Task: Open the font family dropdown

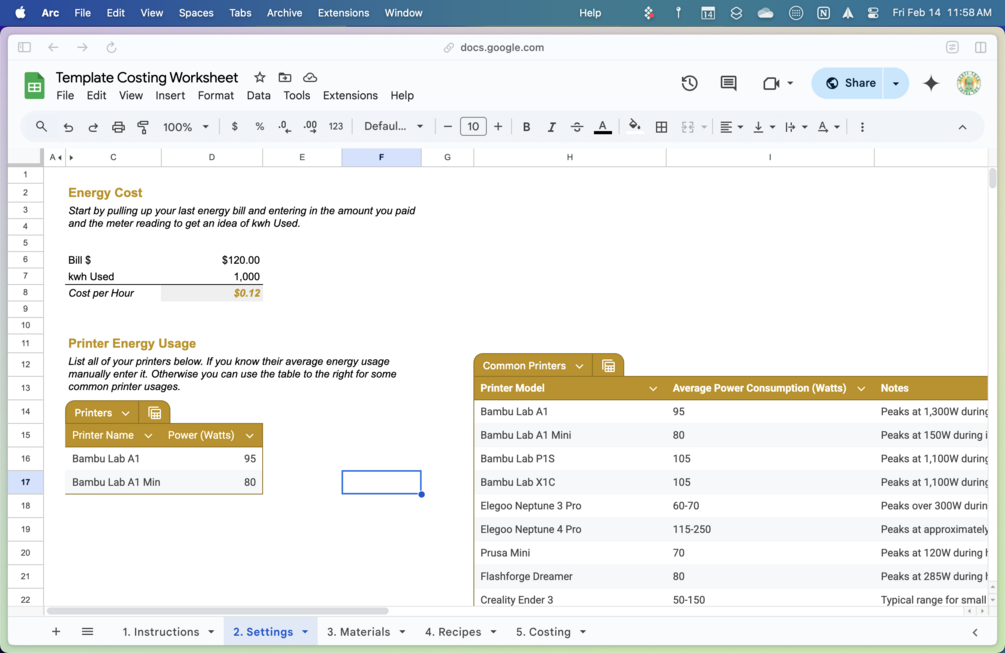Action: [x=394, y=127]
